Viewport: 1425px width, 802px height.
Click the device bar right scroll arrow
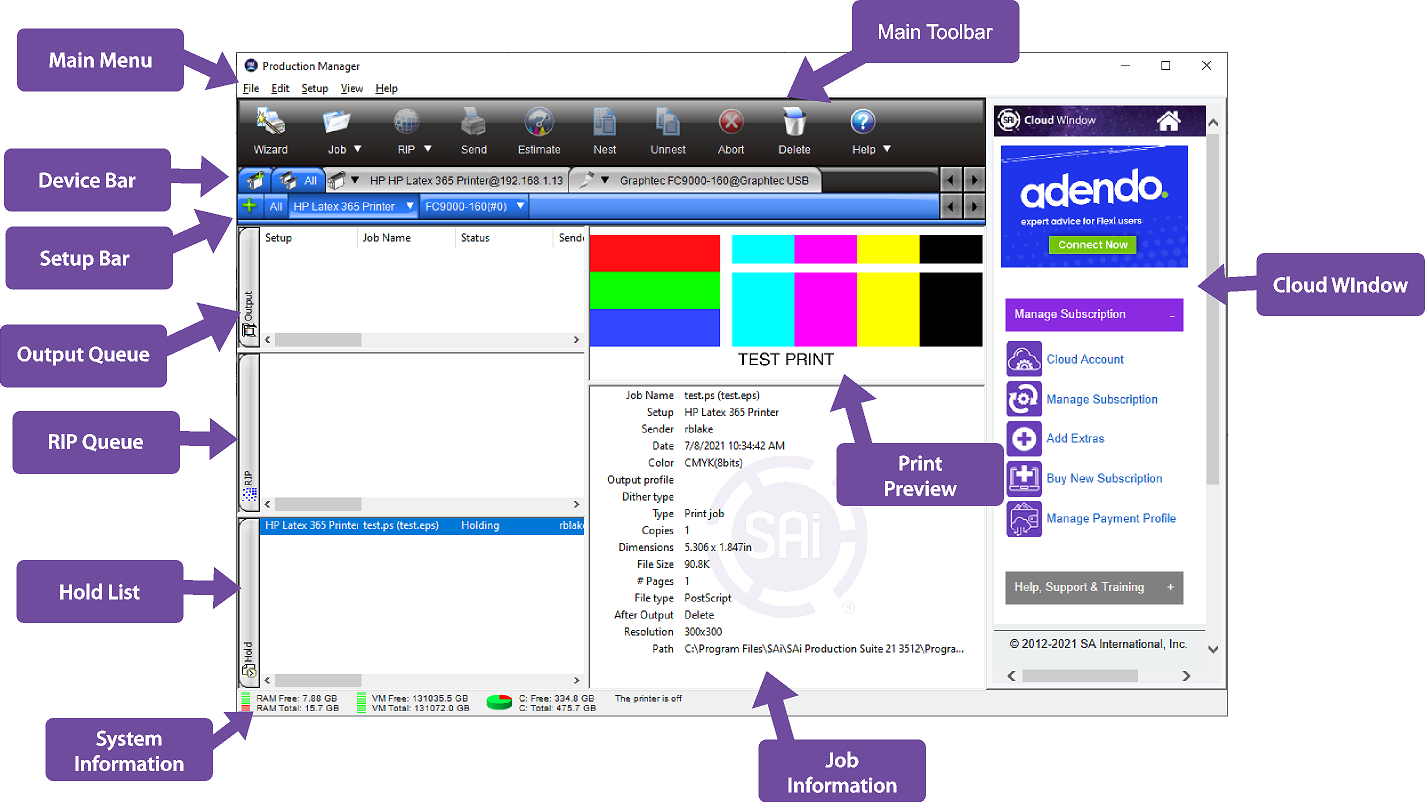974,181
